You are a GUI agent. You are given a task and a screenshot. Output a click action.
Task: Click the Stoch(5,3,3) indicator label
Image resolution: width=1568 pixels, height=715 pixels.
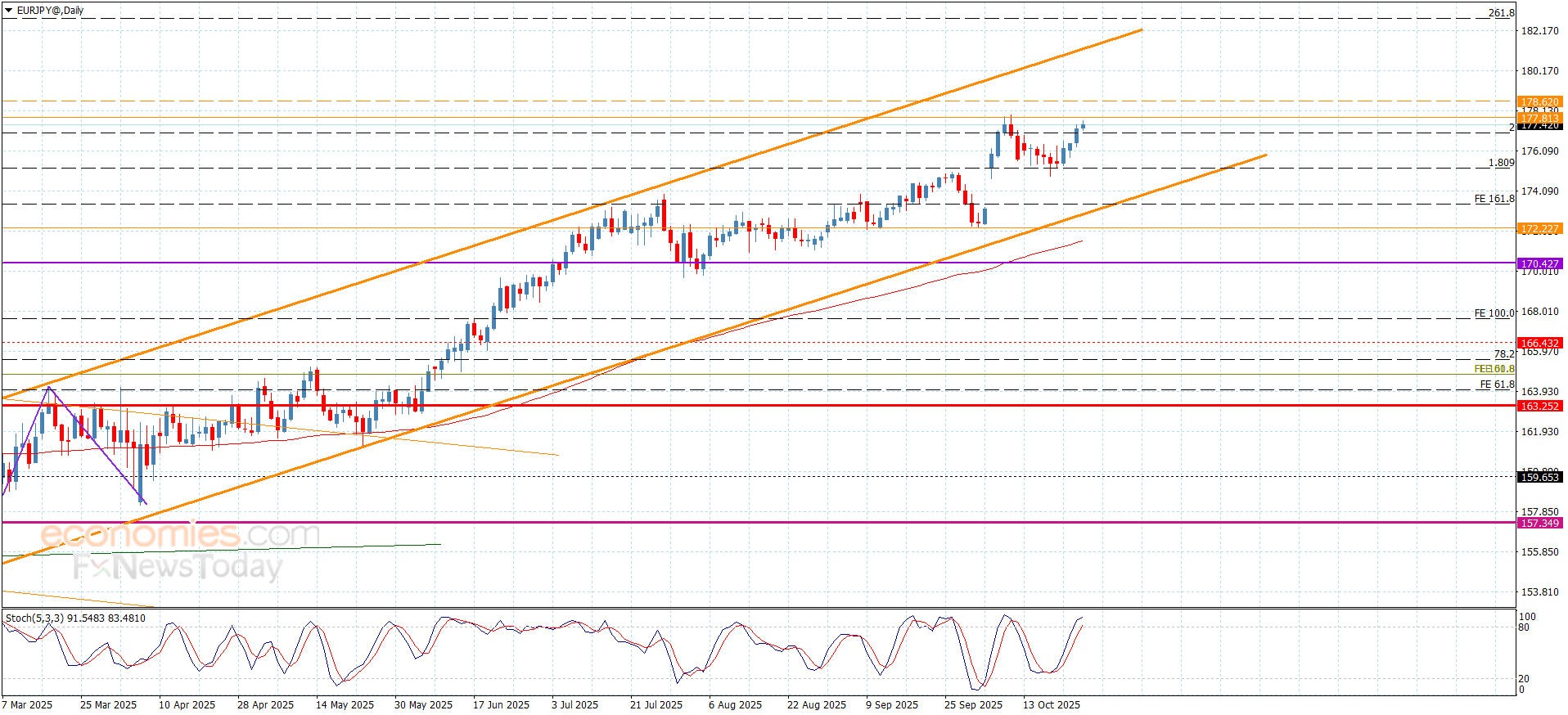coord(75,618)
